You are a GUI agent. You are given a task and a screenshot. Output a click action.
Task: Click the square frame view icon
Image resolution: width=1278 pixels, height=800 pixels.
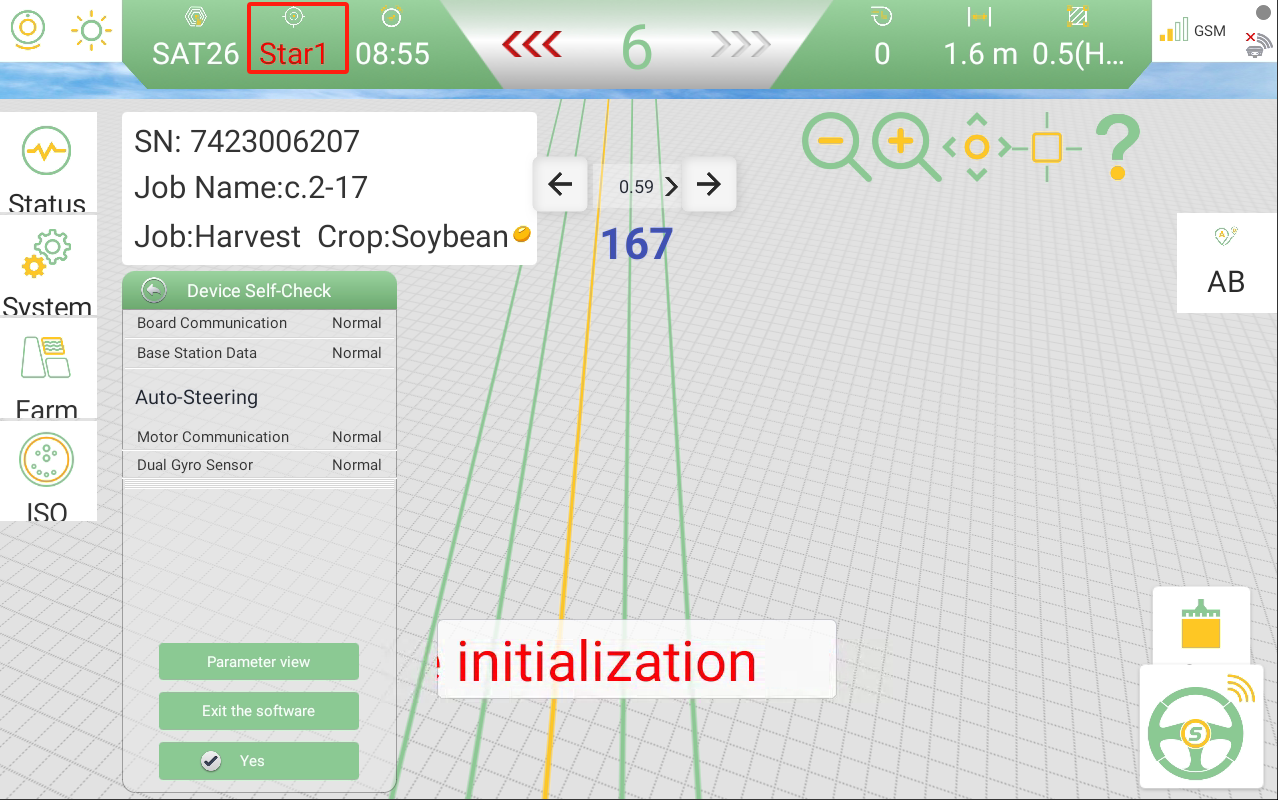pyautogui.click(x=1046, y=148)
